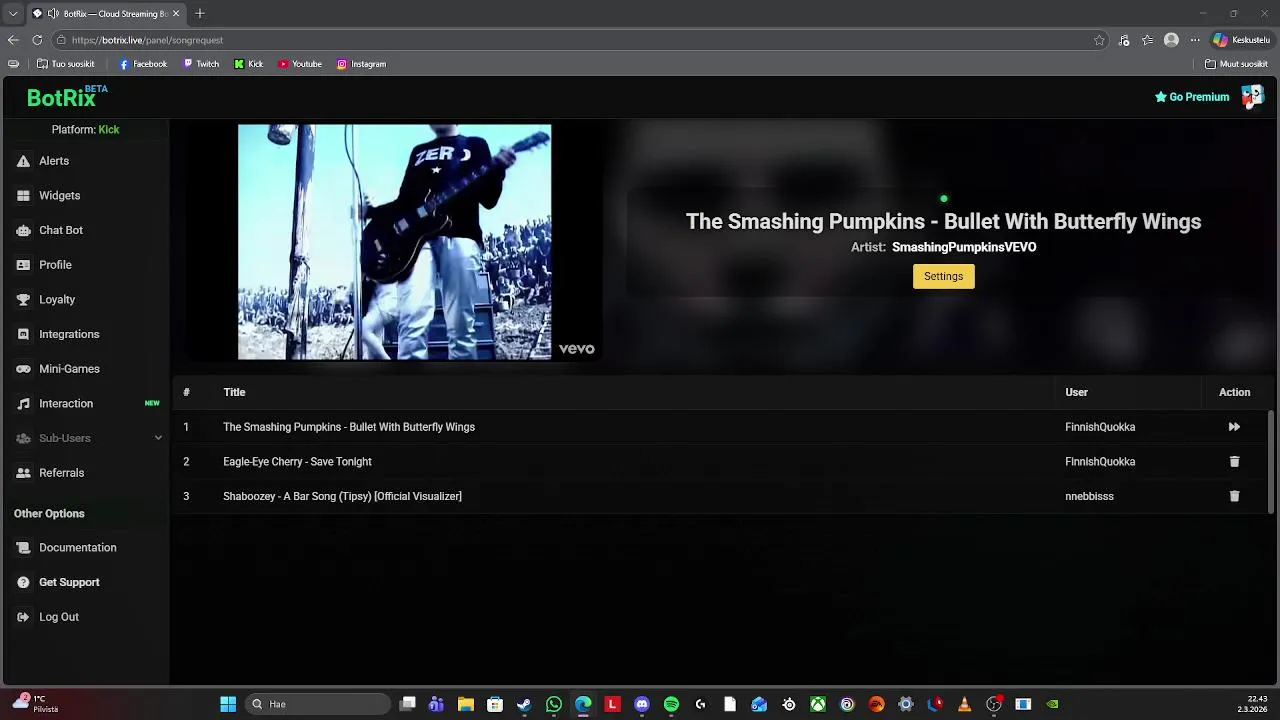
Task: Open Spotify from the taskbar
Action: (x=671, y=704)
